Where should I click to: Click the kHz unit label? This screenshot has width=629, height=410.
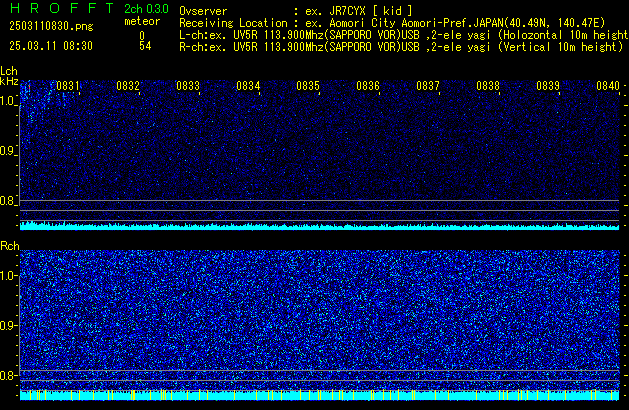[9, 81]
